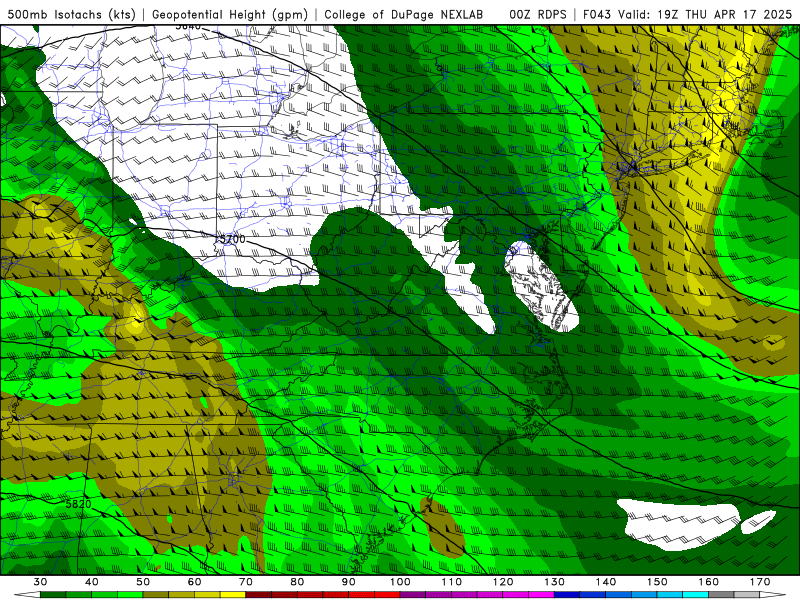
Task: Click the '00Z RDPS' model run label
Action: click(538, 14)
